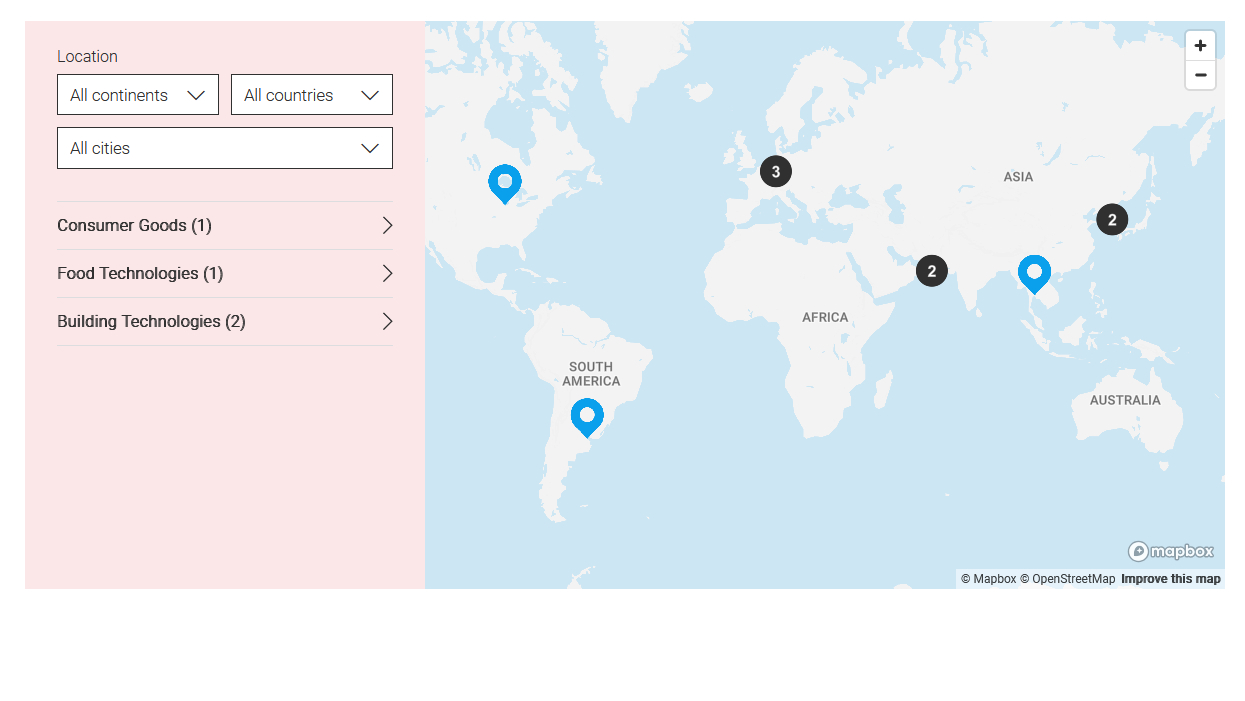The height and width of the screenshot is (701, 1245).
Task: Expand the Building Technologies category
Action: click(x=387, y=321)
